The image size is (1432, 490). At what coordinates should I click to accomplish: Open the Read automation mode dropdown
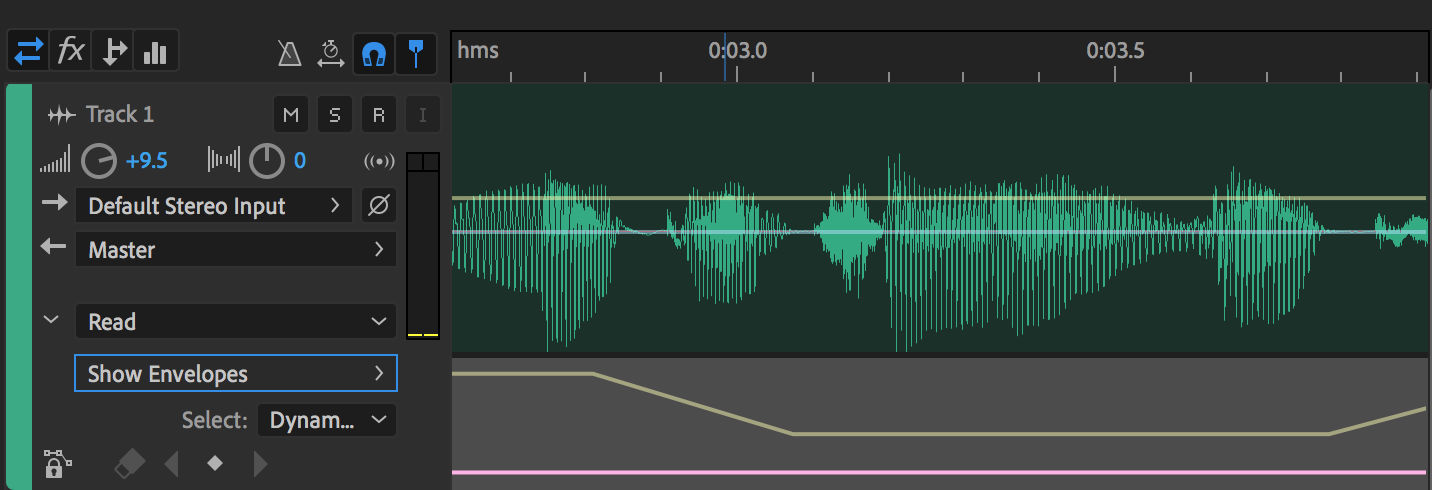pos(236,322)
